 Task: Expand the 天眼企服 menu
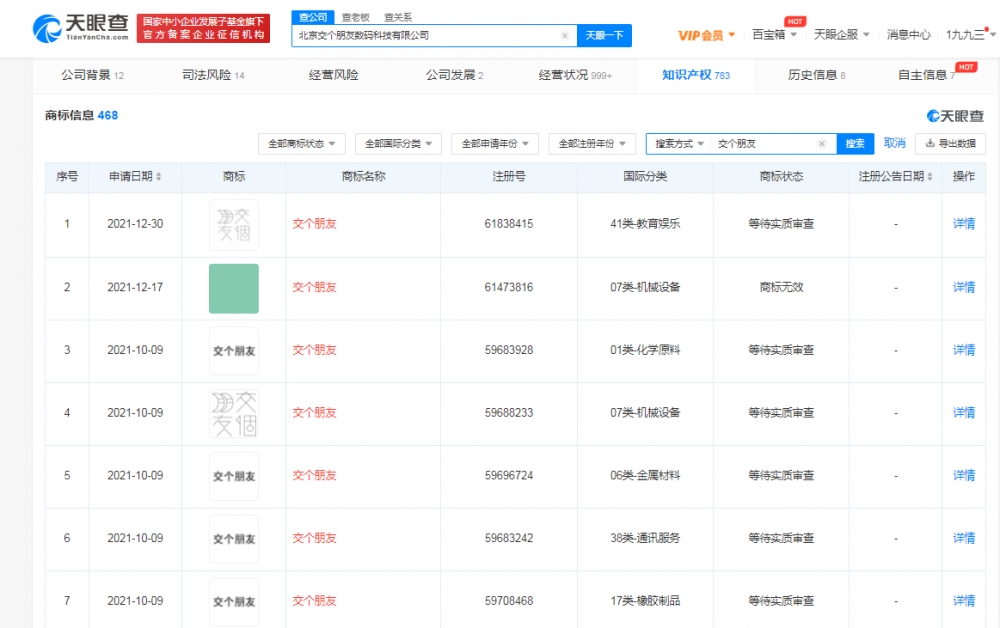point(841,34)
